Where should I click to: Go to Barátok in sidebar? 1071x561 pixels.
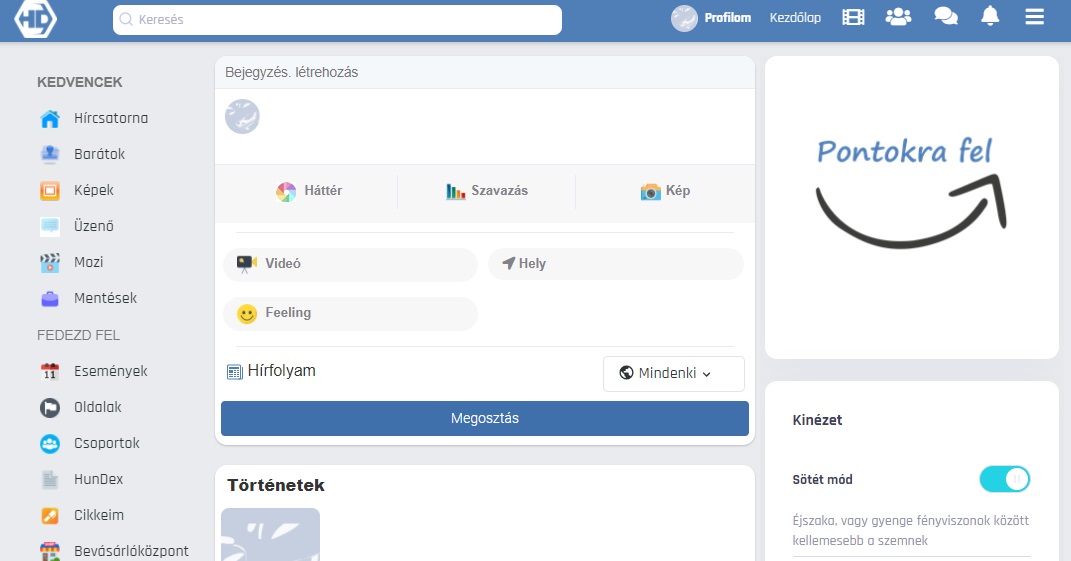pyautogui.click(x=99, y=155)
